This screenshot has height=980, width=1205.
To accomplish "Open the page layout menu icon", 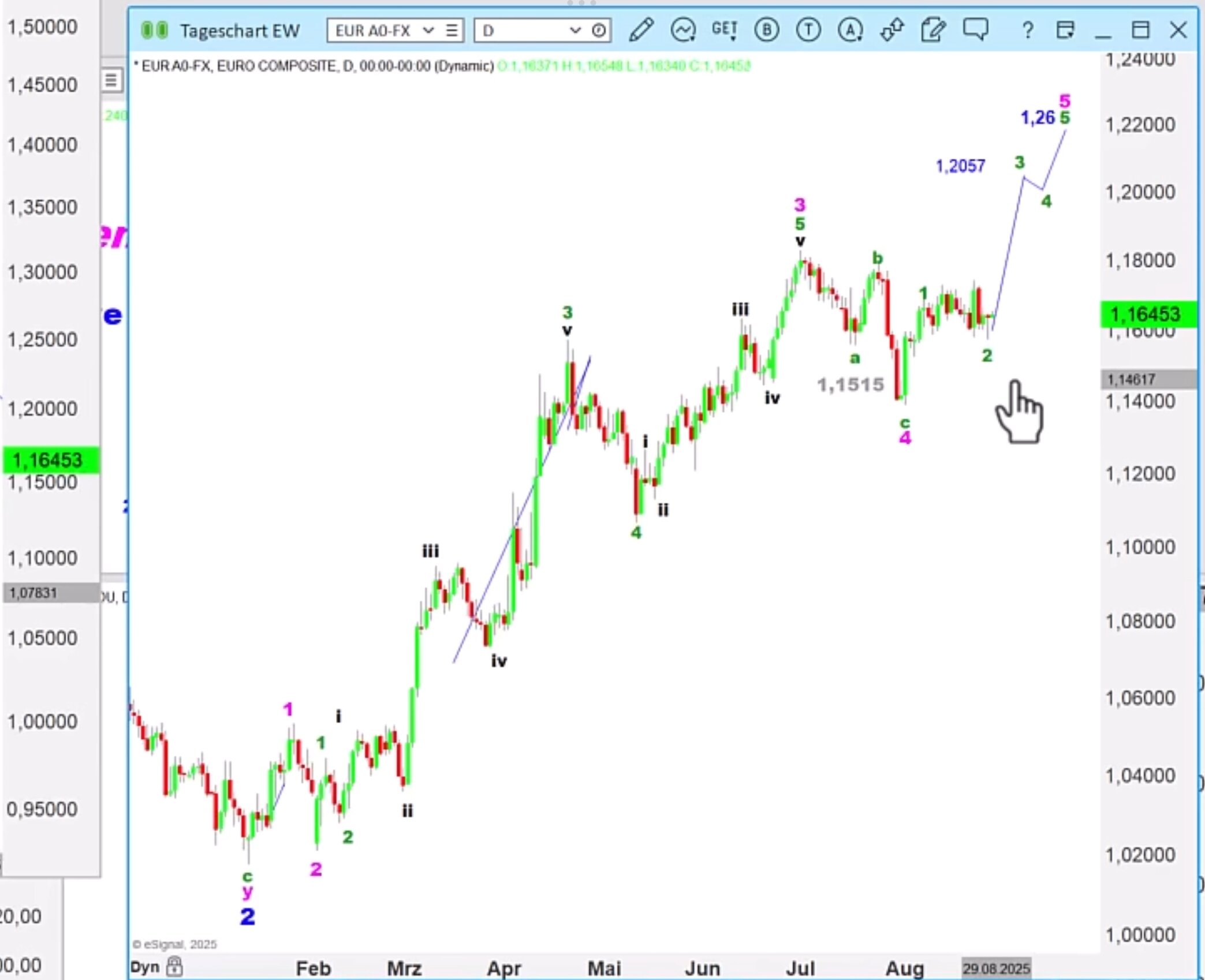I will click(1065, 30).
